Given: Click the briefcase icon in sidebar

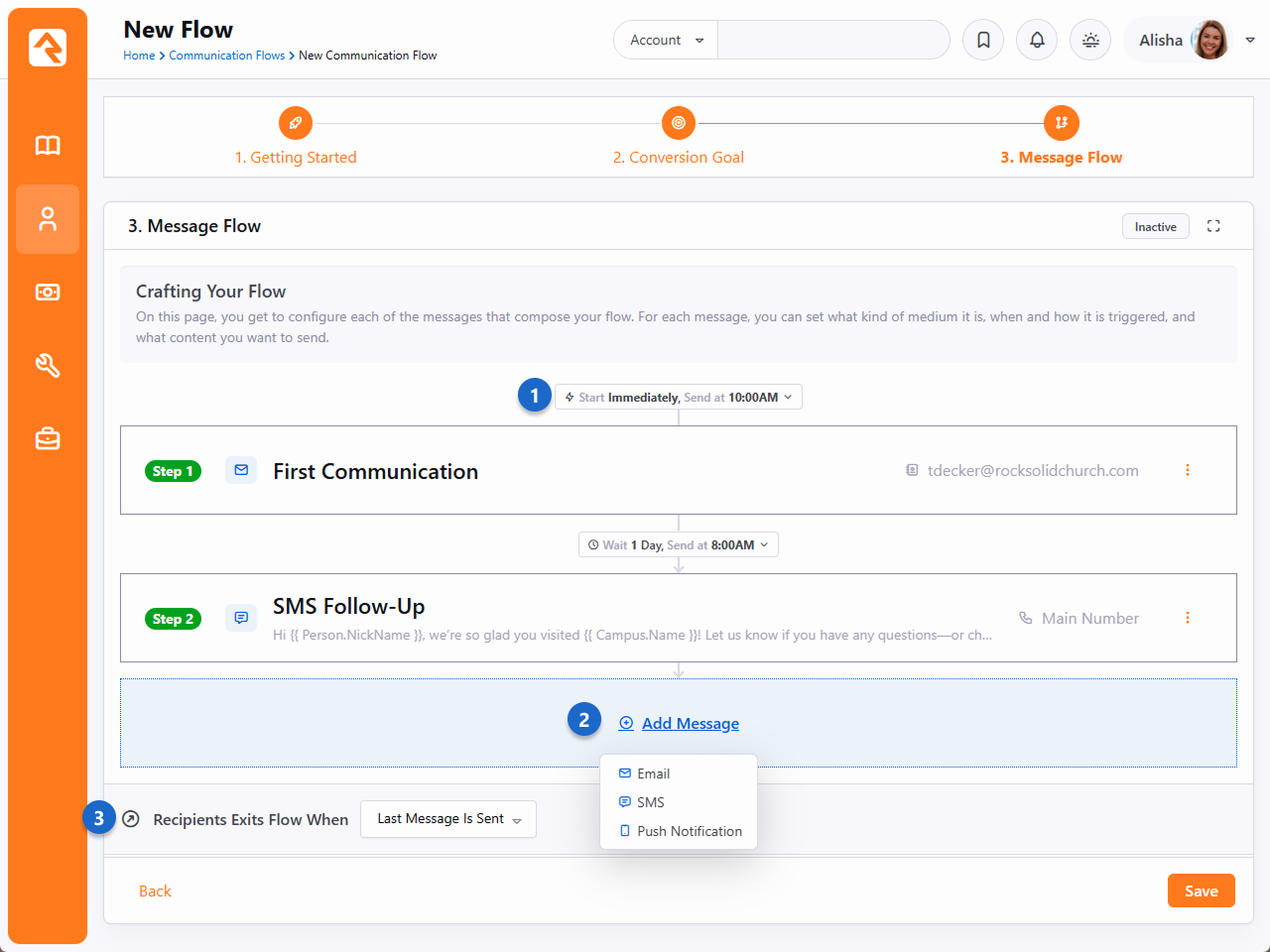Looking at the screenshot, I should tap(48, 438).
